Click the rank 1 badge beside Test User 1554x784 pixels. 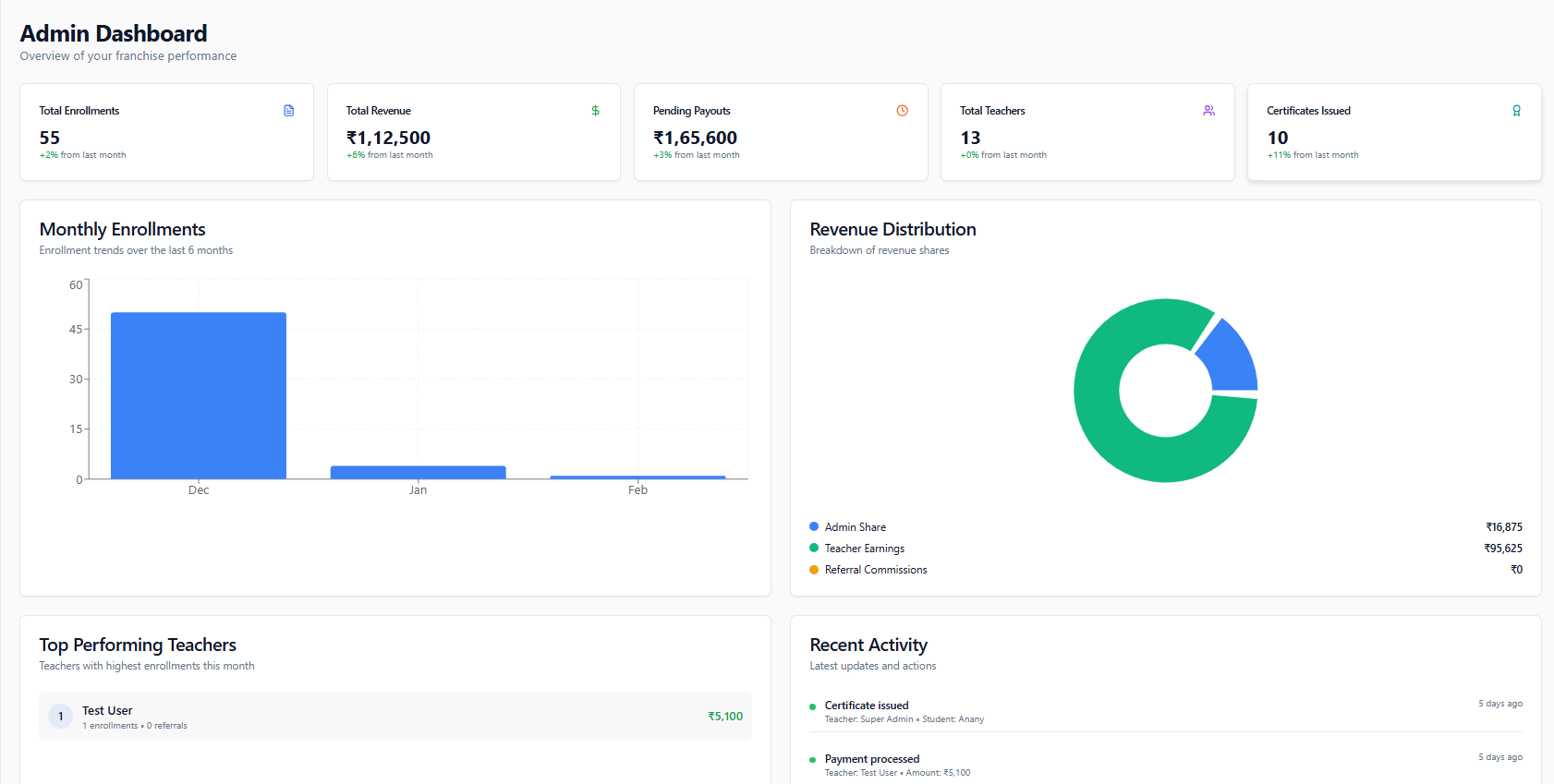[61, 717]
